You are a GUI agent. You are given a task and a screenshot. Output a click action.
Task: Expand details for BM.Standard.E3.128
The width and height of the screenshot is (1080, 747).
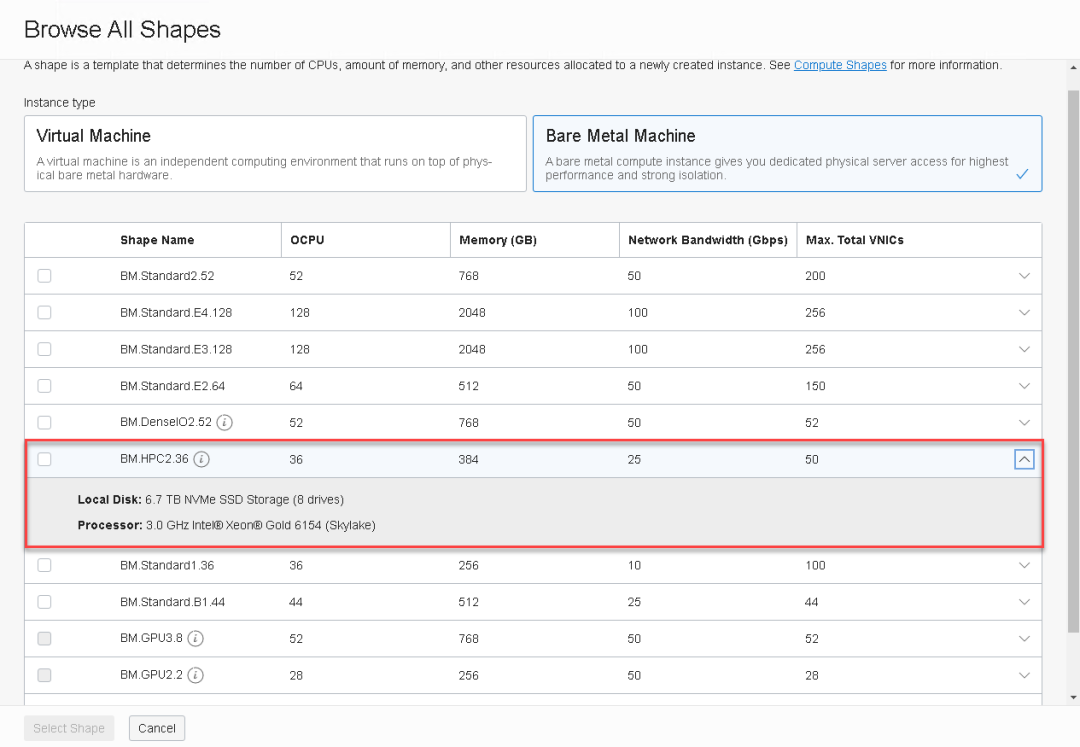(1023, 350)
